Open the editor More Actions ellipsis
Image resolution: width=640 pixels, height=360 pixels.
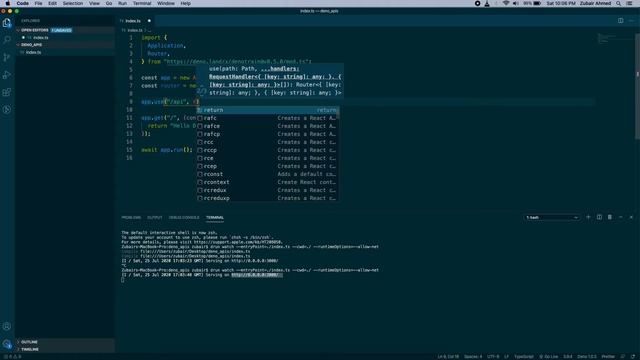(x=631, y=20)
